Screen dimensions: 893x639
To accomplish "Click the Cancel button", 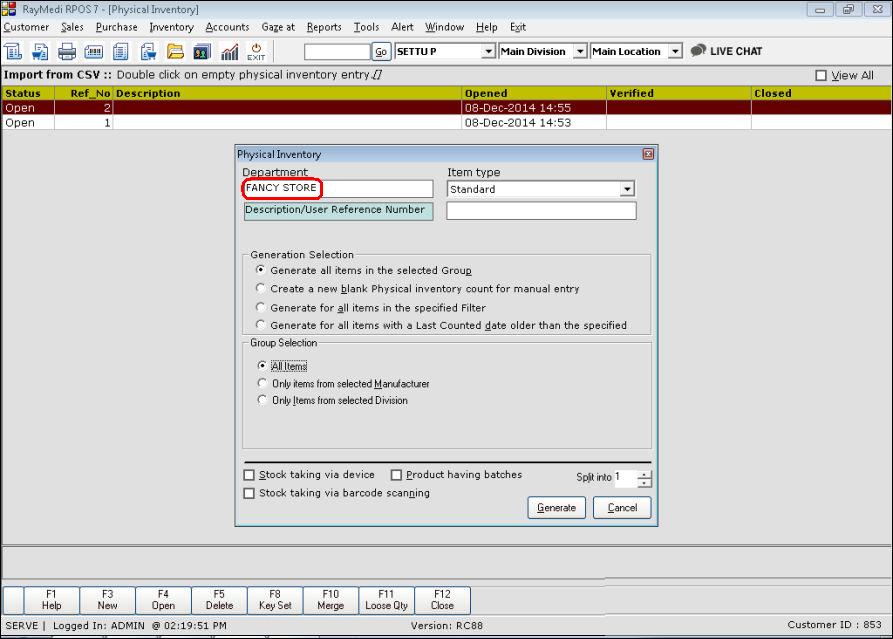I will click(x=622, y=507).
